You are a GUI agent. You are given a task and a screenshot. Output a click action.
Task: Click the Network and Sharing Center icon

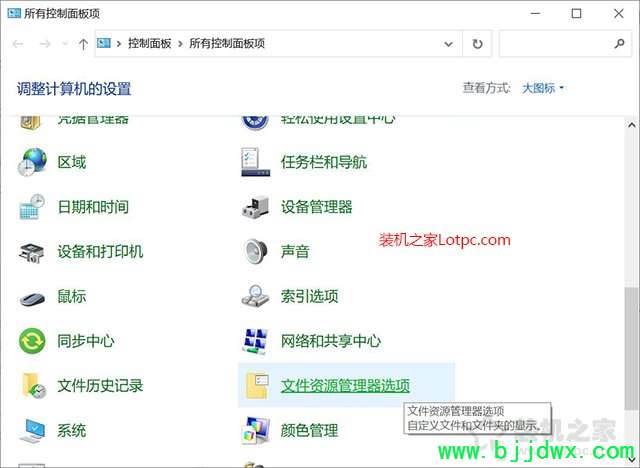[x=256, y=341]
